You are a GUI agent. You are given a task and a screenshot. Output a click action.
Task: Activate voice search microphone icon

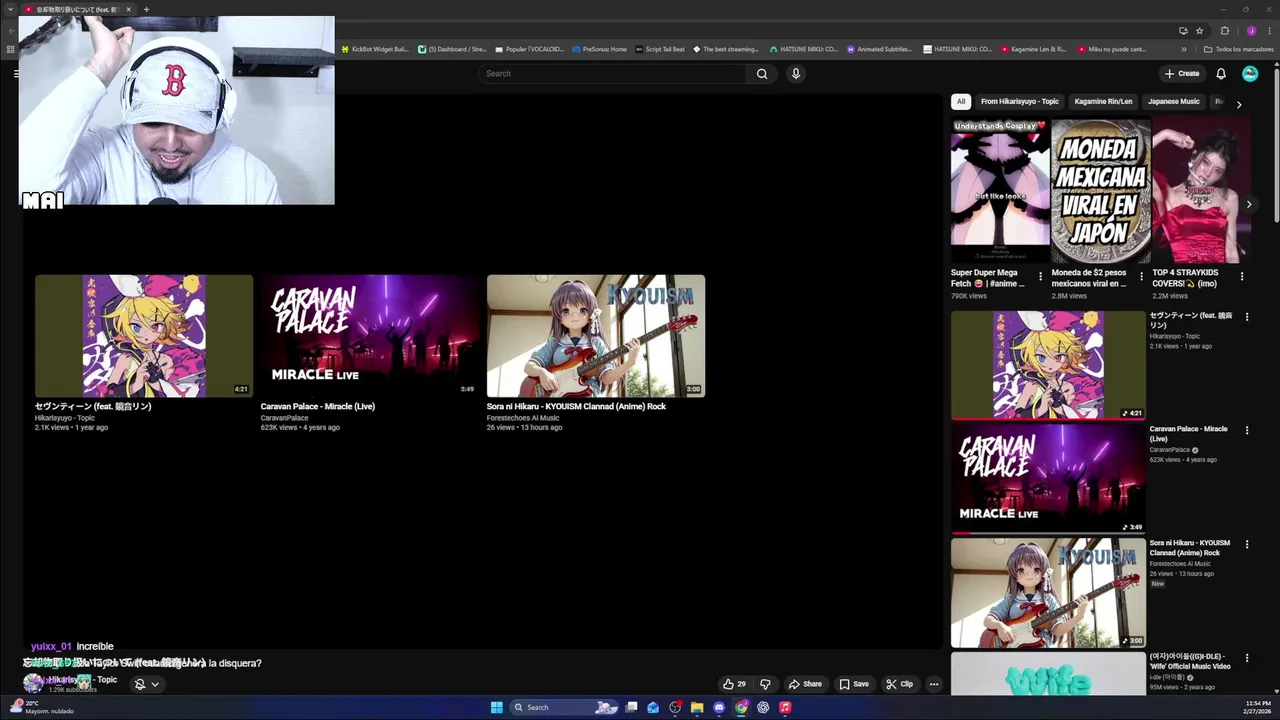[x=796, y=73]
